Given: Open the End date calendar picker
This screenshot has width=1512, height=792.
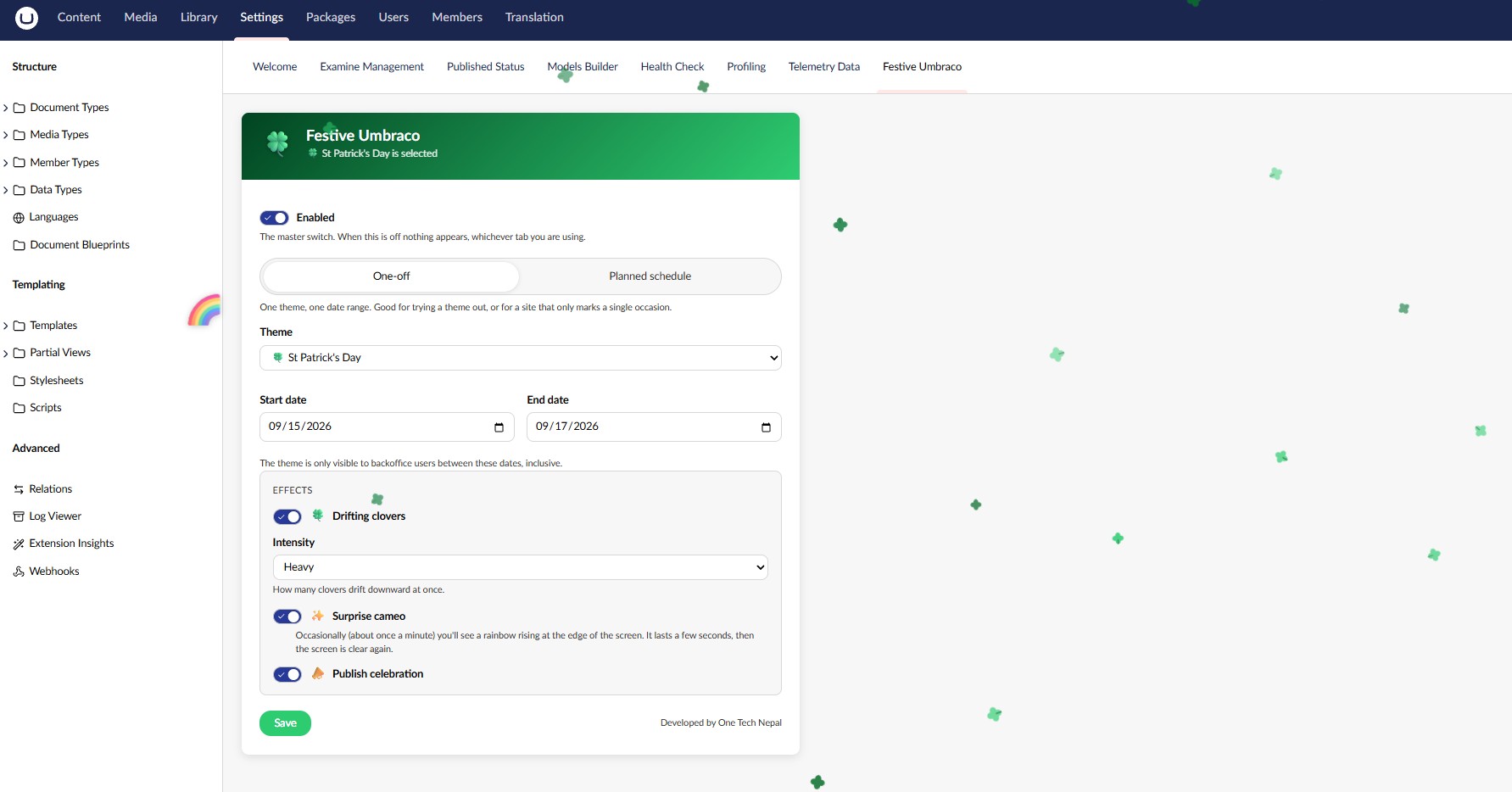Looking at the screenshot, I should [766, 427].
